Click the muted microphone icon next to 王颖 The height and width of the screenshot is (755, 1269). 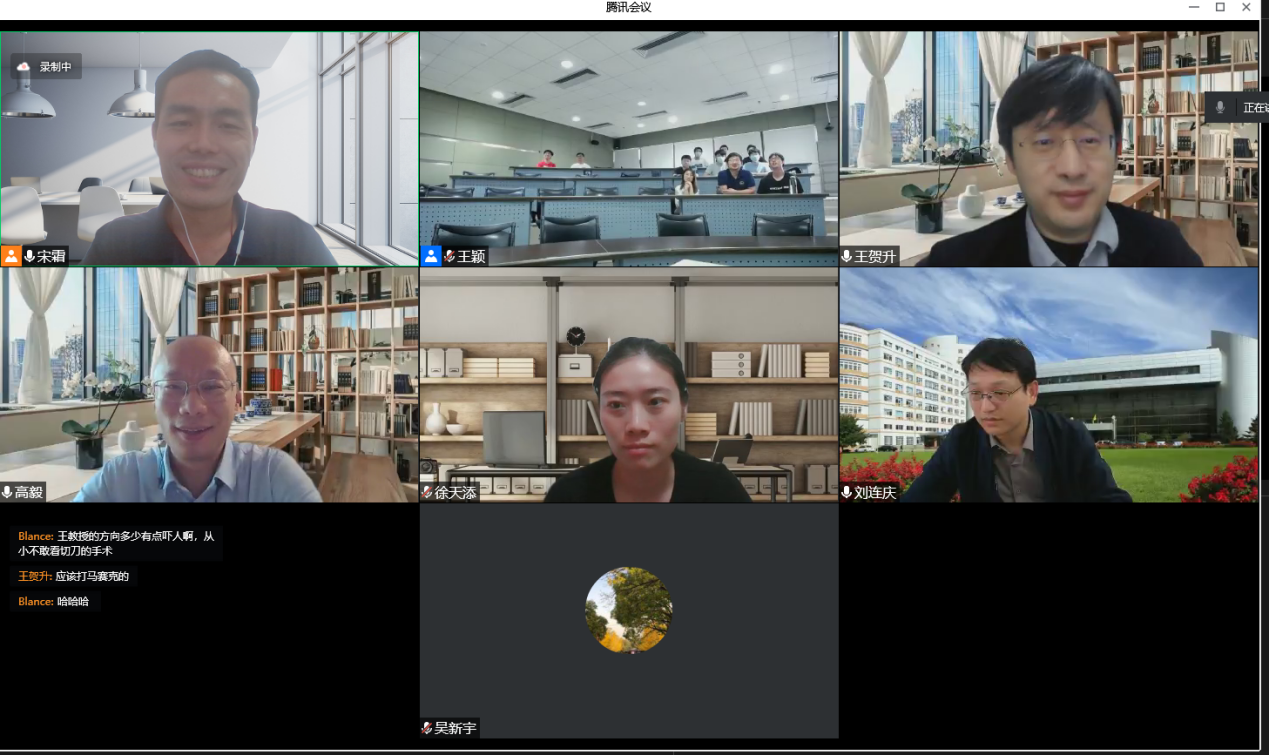(x=450, y=256)
